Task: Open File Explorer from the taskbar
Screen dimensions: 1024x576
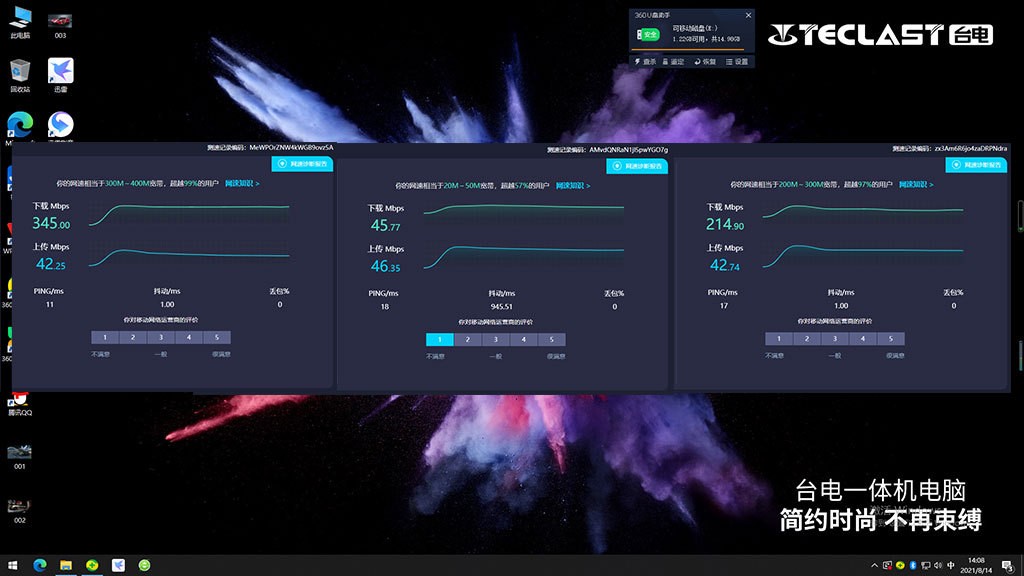Action: (x=66, y=565)
